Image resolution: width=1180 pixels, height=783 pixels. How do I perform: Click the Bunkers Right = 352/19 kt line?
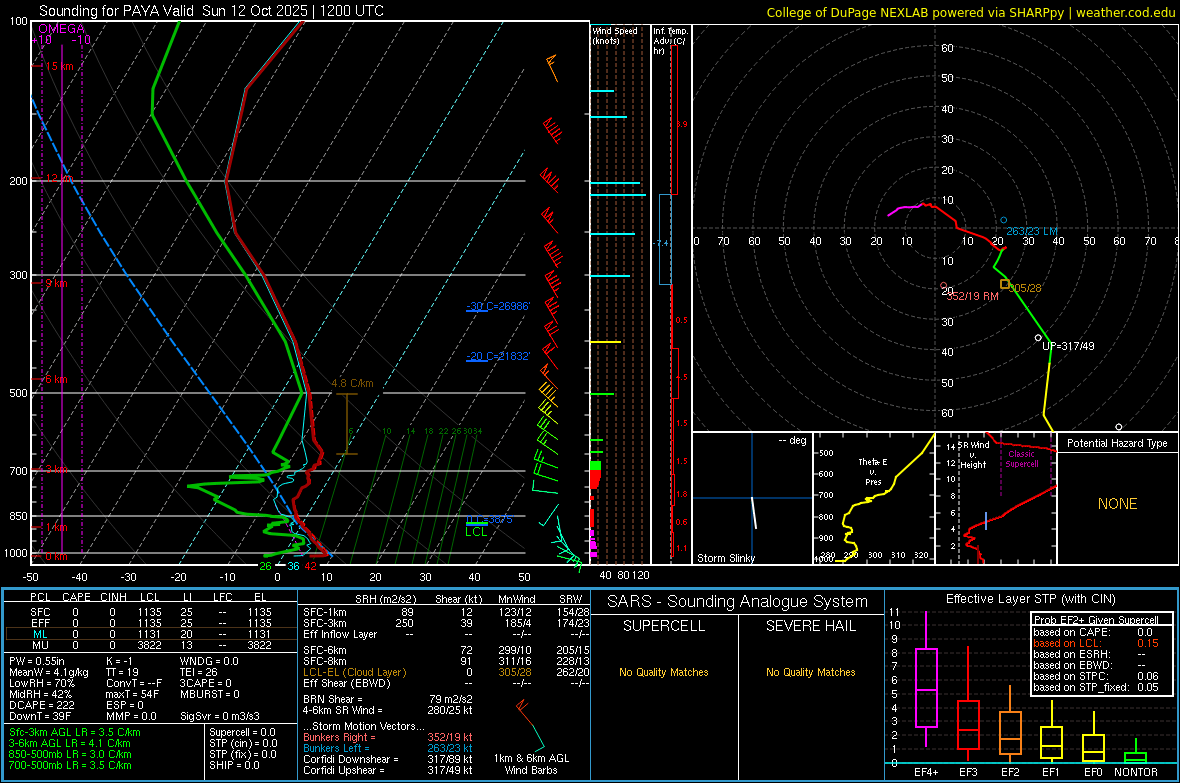tap(388, 737)
